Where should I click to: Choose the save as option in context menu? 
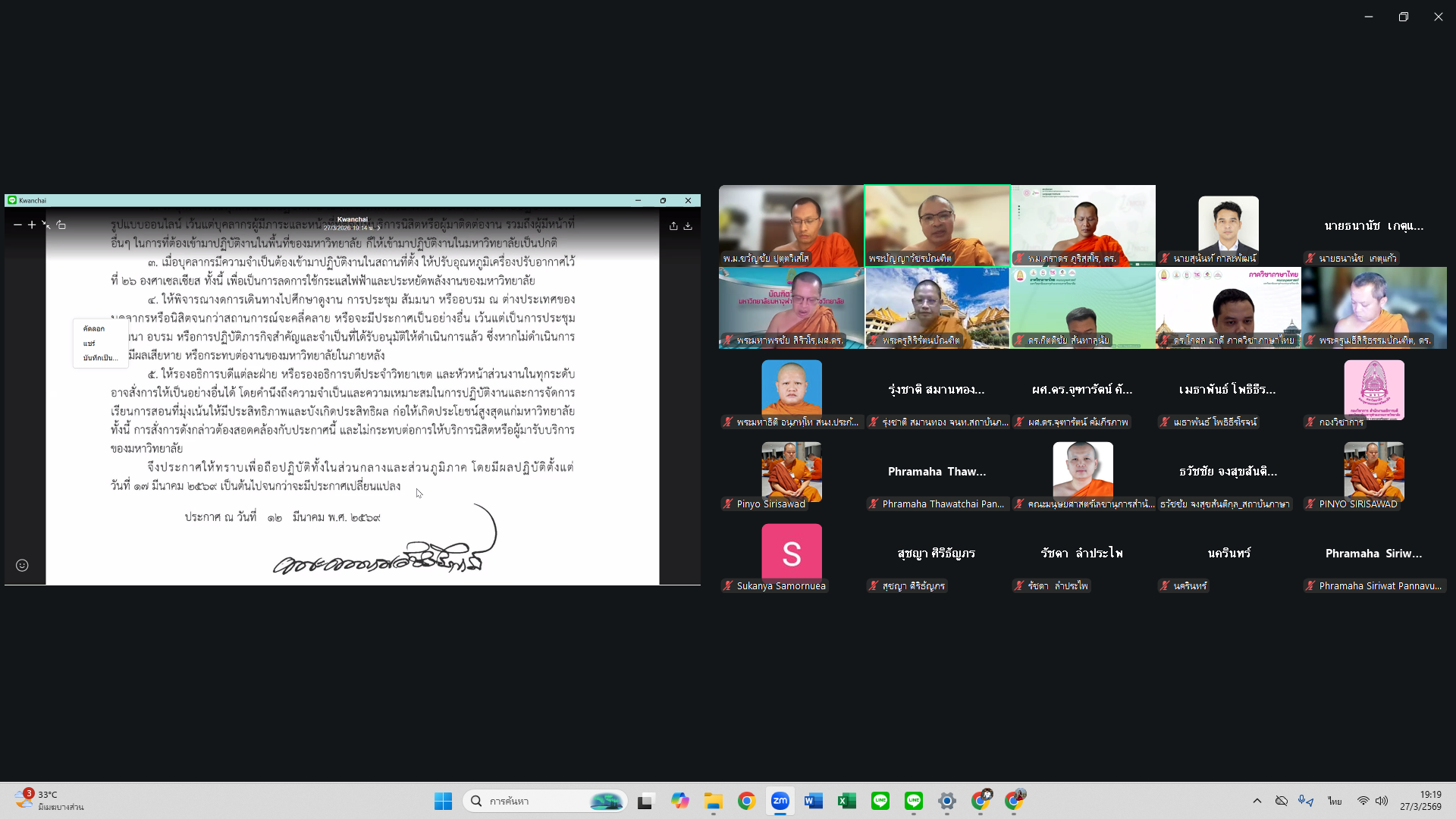click(100, 358)
